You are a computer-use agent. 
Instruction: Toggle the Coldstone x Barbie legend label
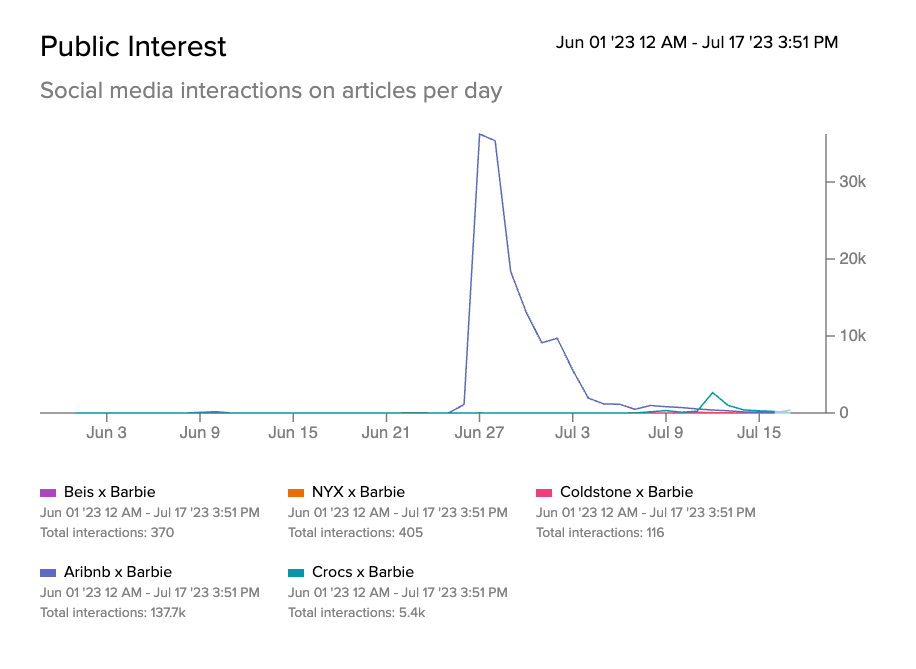626,492
